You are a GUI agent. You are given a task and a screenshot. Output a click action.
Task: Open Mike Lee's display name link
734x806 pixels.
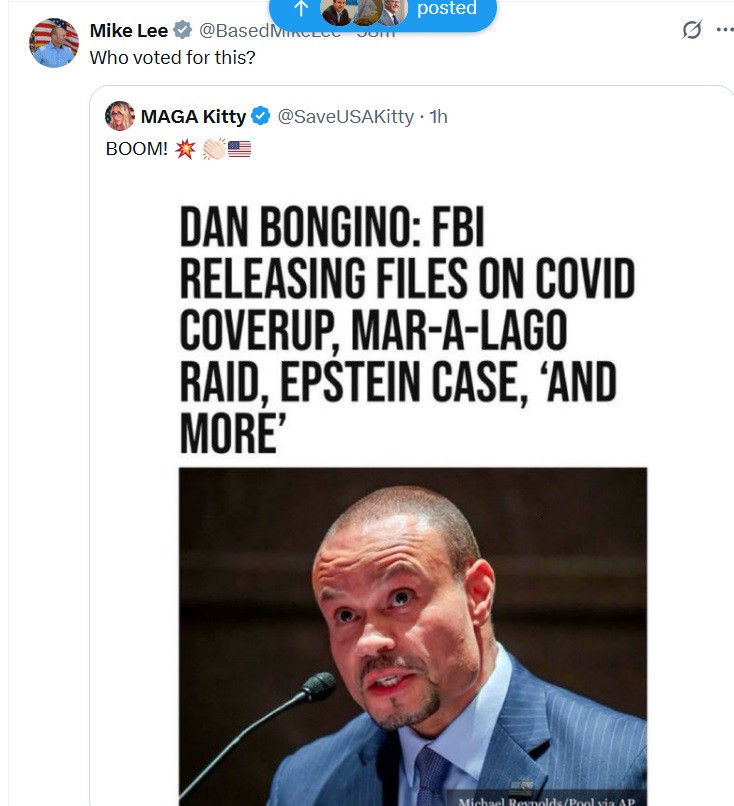coord(129,31)
